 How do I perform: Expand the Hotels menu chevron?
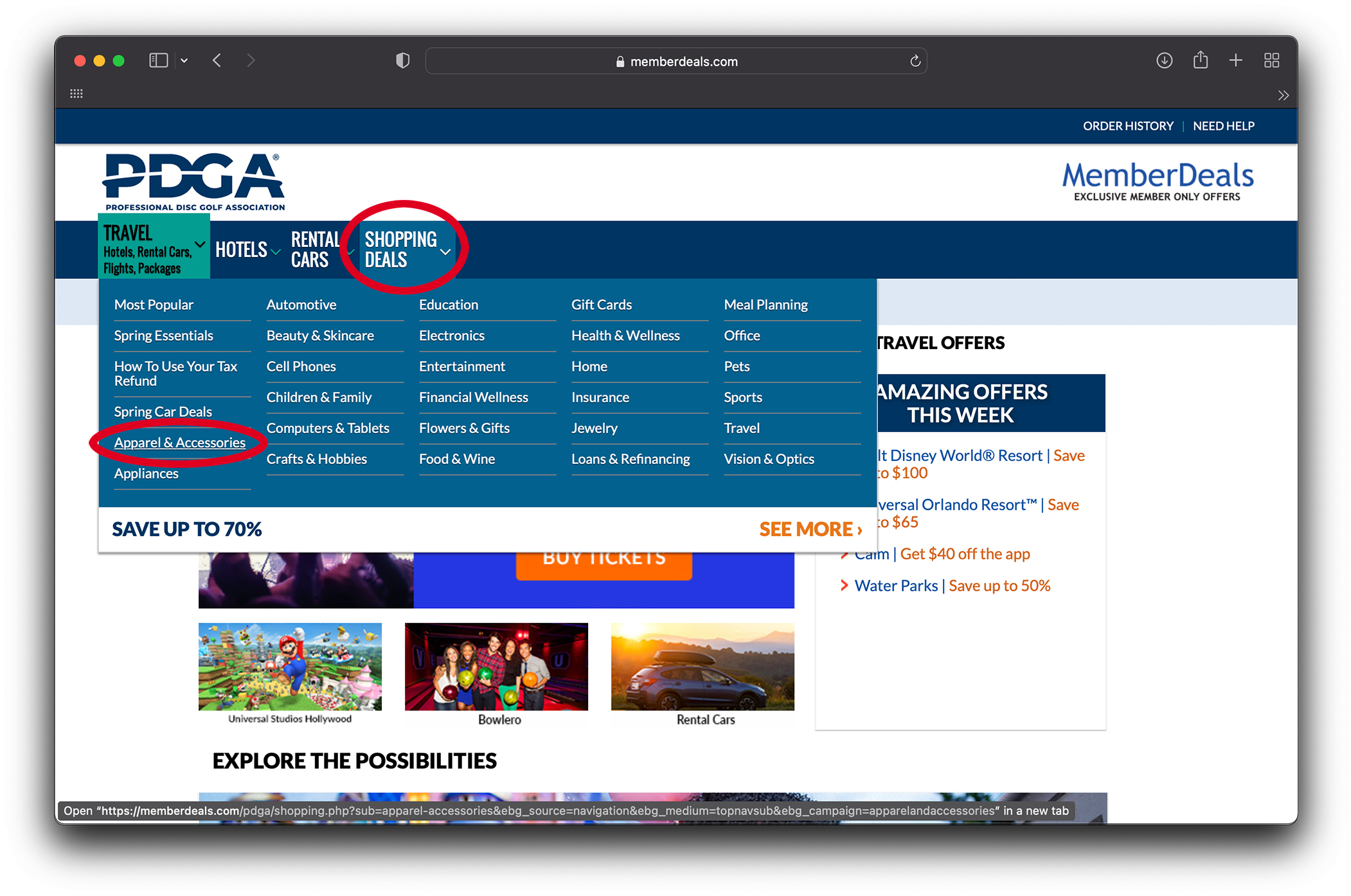(x=276, y=251)
